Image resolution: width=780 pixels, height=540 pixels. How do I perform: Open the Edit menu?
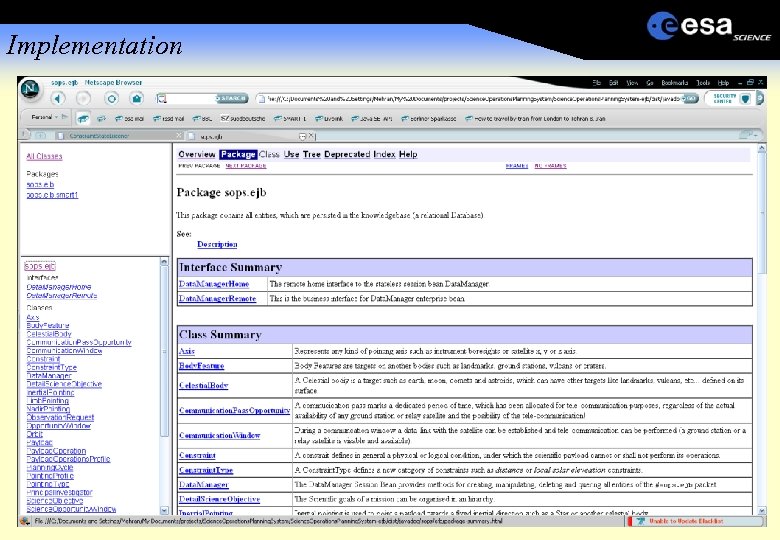click(613, 83)
